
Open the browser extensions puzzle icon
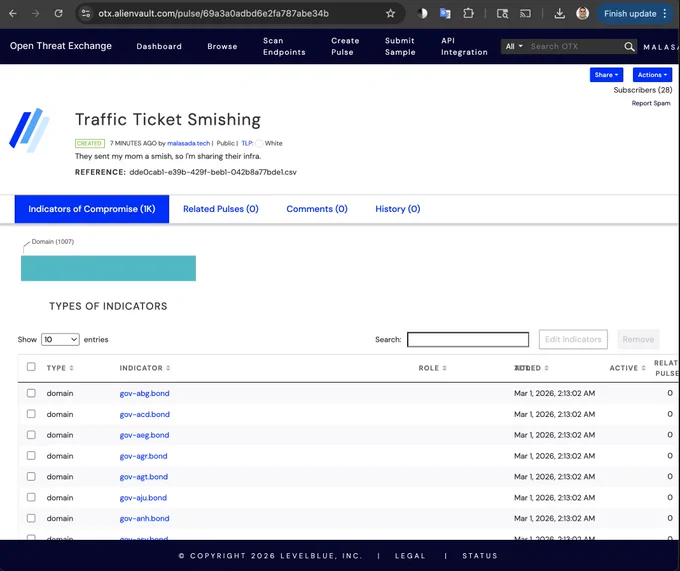[468, 13]
